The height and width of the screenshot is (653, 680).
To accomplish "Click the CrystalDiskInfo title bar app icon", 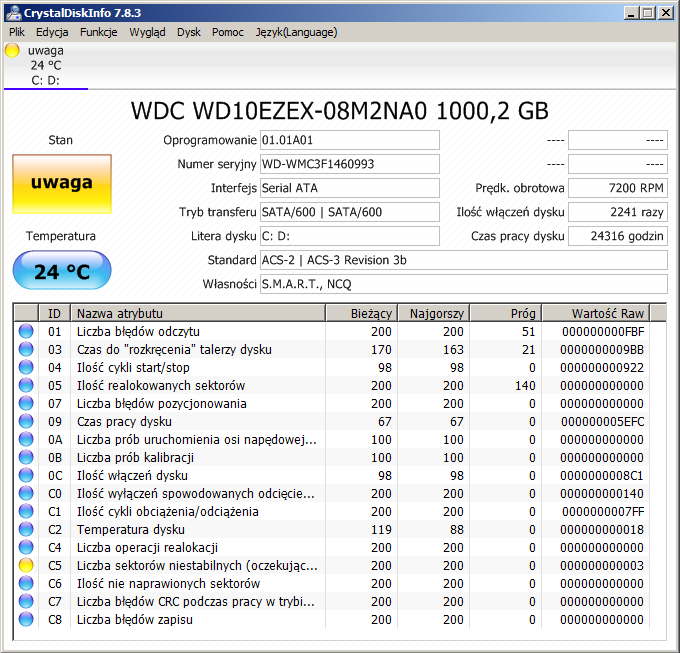I will (x=14, y=13).
